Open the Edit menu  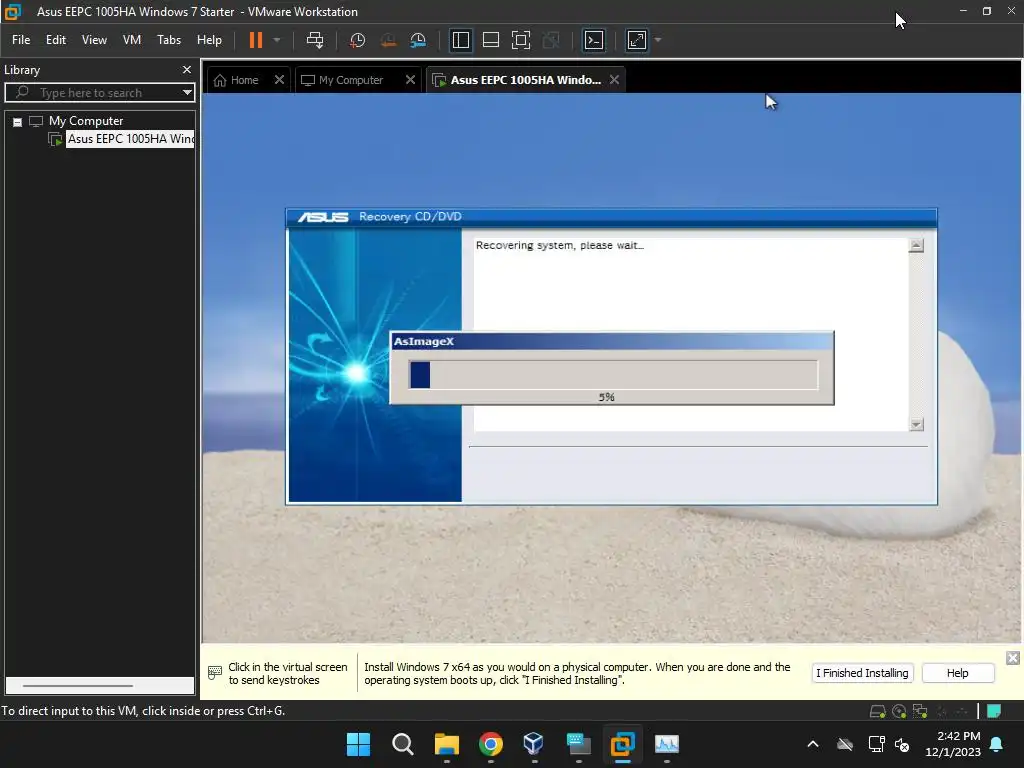click(56, 40)
